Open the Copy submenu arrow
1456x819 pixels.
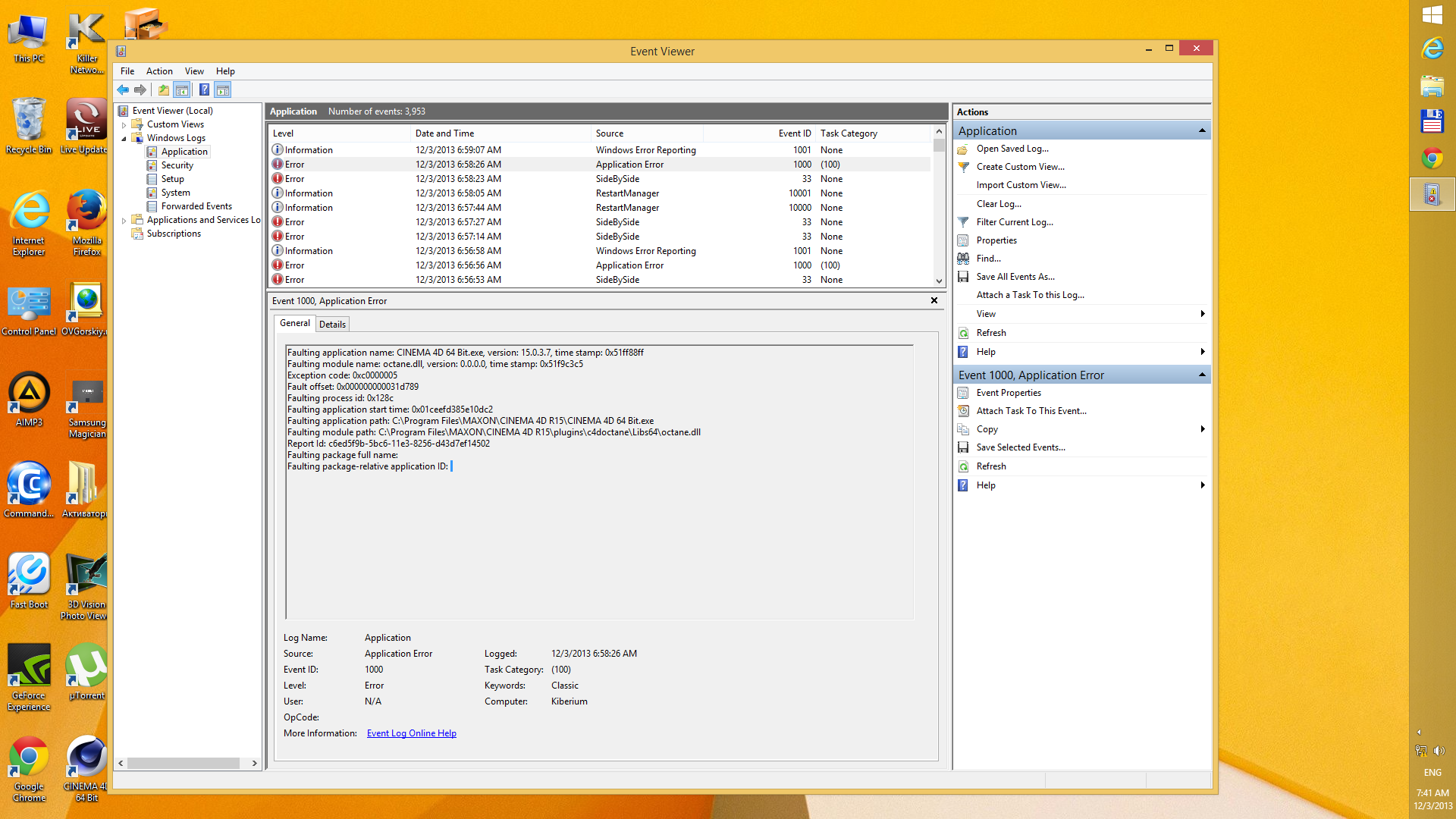1203,429
